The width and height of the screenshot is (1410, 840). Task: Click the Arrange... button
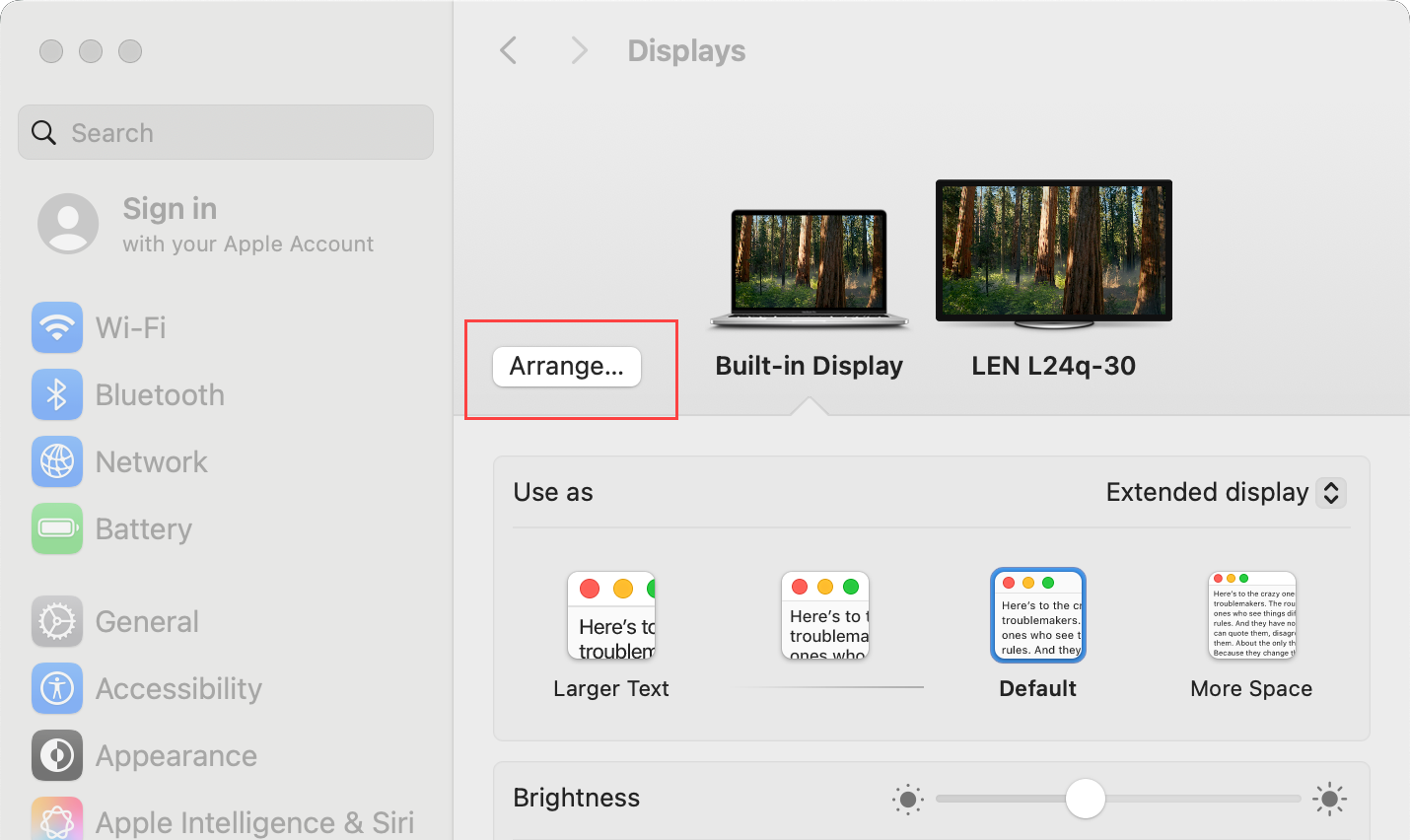coord(567,367)
